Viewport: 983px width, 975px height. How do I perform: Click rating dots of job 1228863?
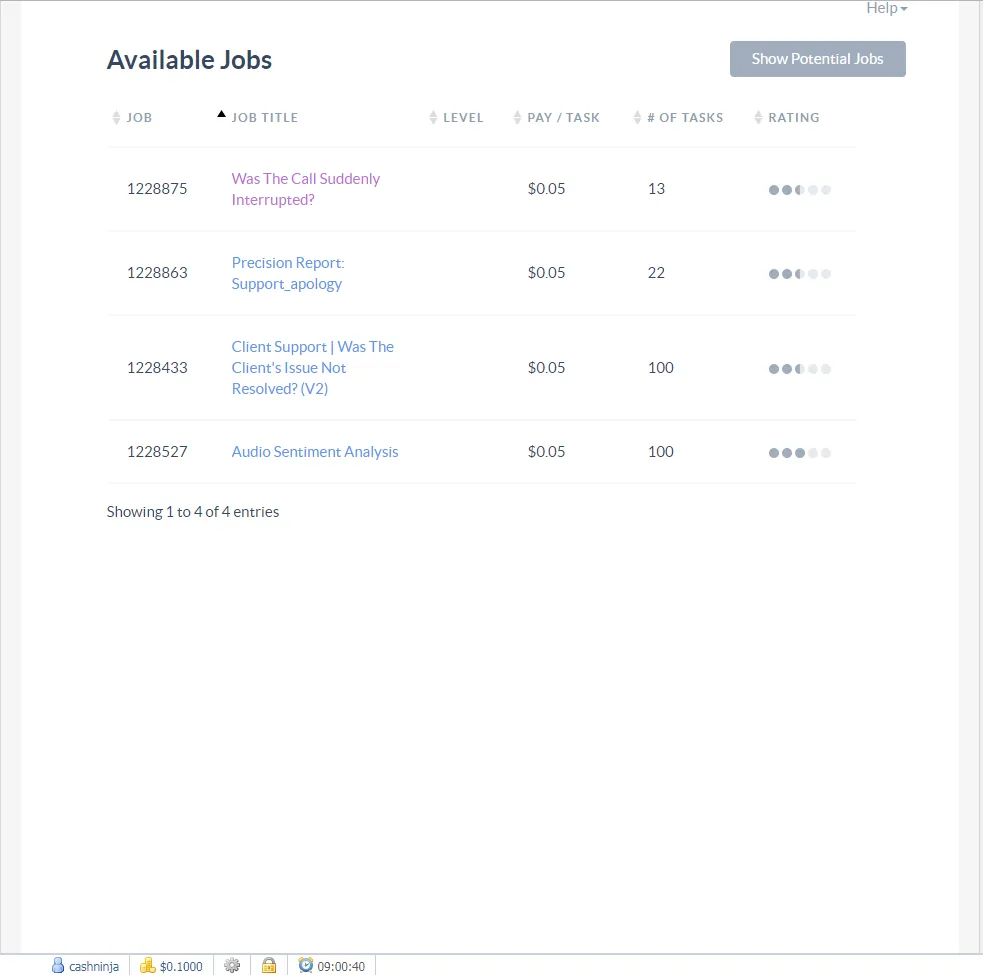pyautogui.click(x=799, y=274)
